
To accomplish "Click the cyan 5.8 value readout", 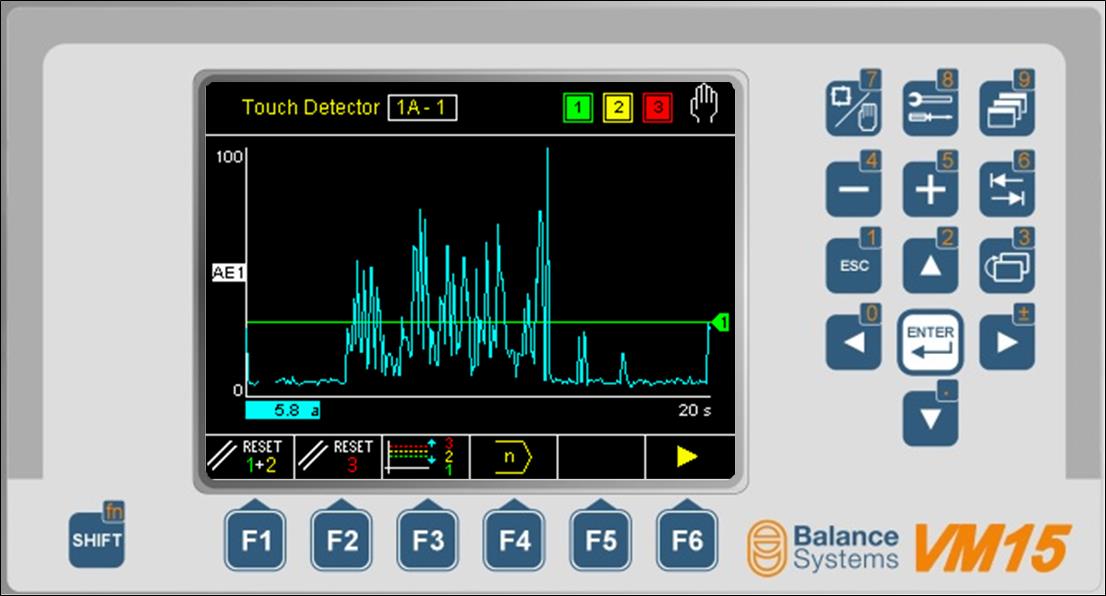I will (282, 410).
